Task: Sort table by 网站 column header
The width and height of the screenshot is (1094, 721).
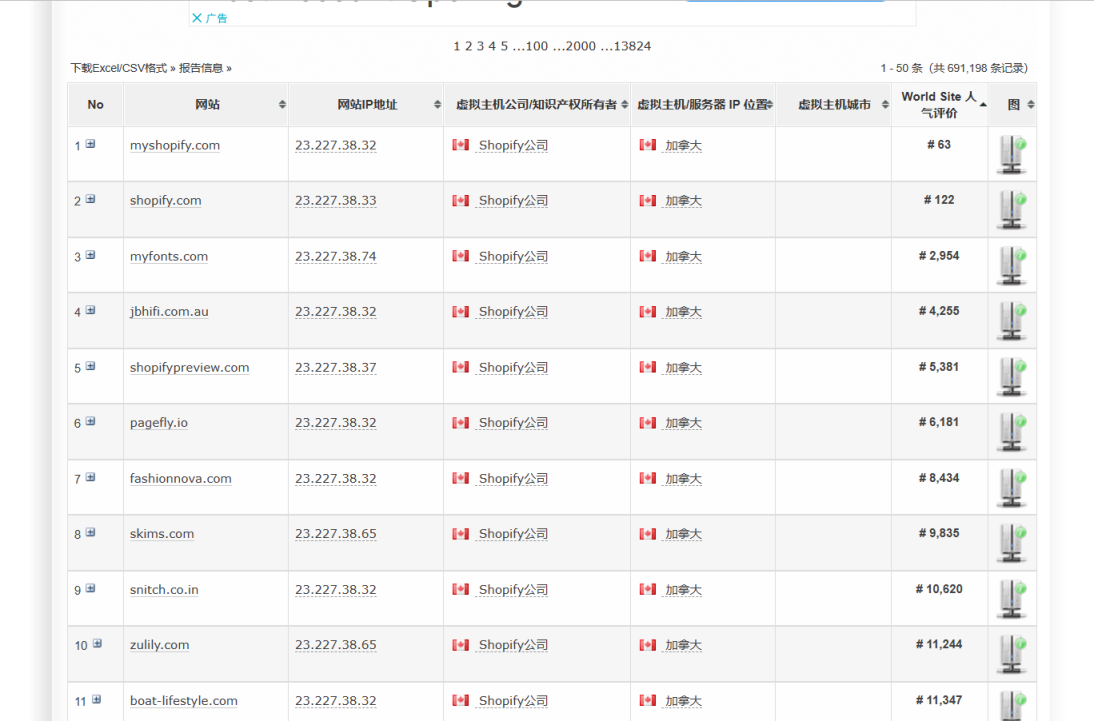Action: (207, 105)
